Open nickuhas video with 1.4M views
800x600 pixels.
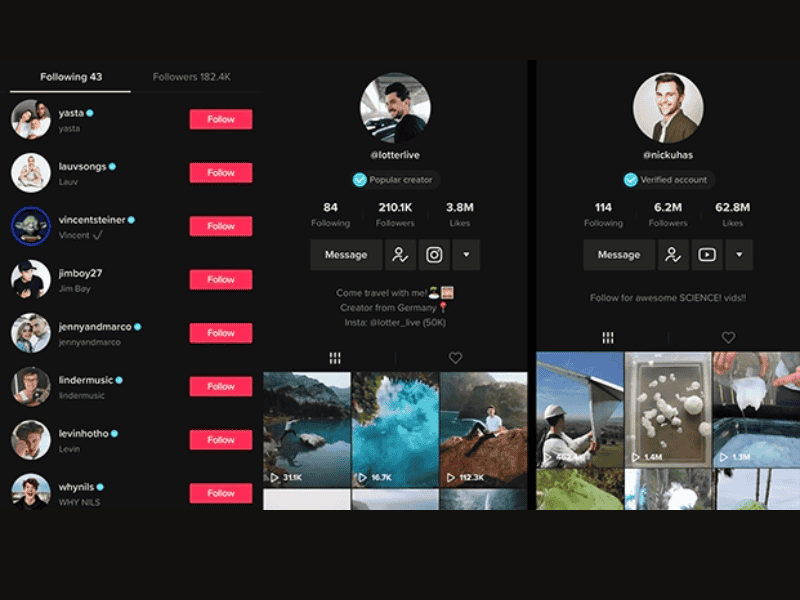click(x=668, y=410)
